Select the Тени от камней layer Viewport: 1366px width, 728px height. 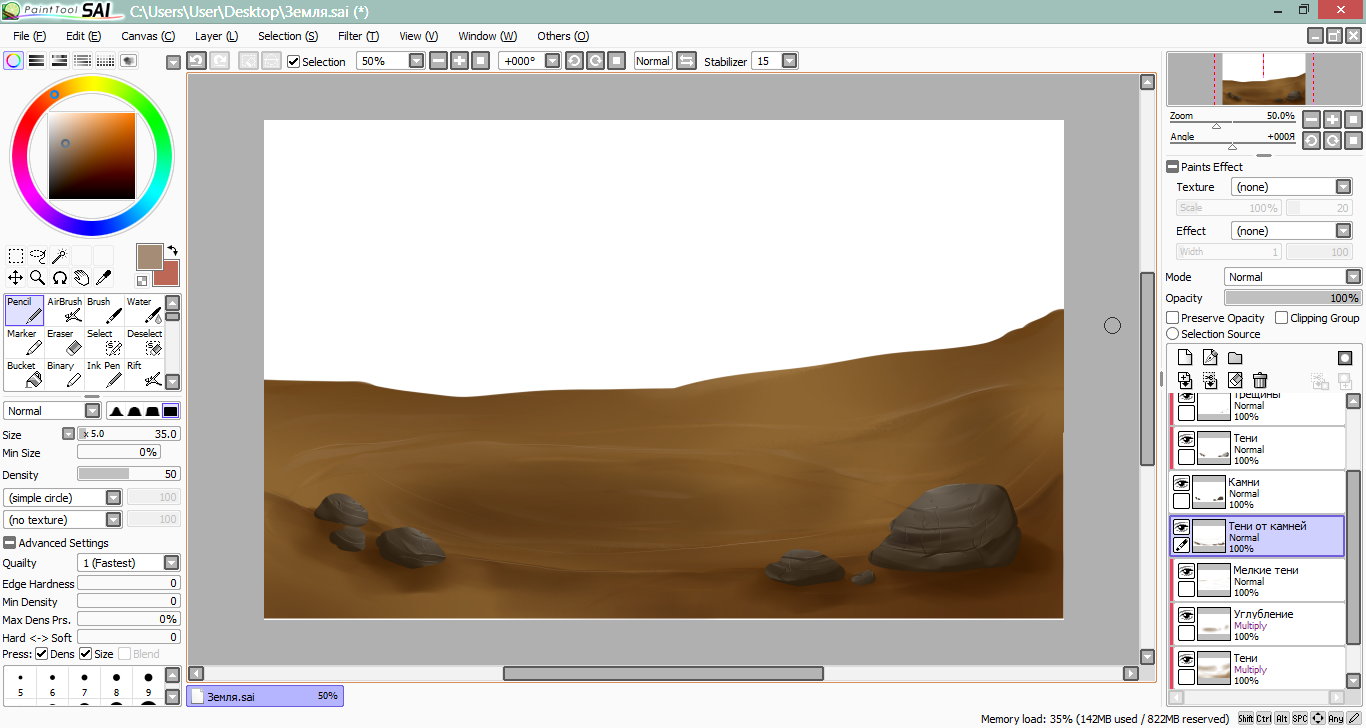(1258, 536)
